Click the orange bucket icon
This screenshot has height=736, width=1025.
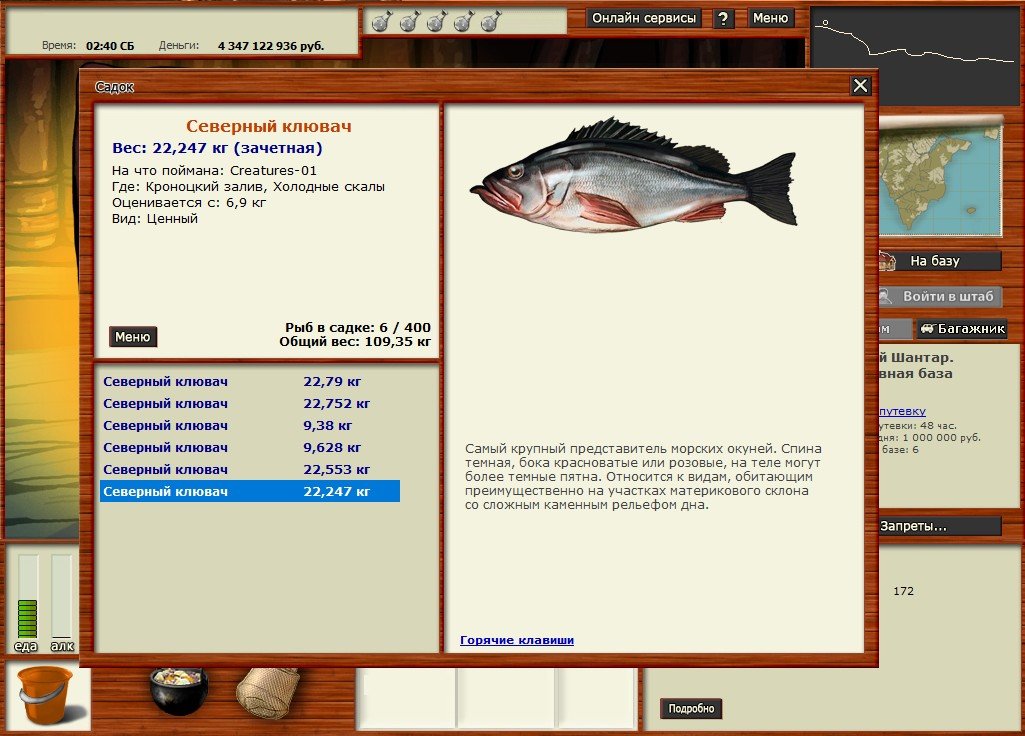pos(45,695)
